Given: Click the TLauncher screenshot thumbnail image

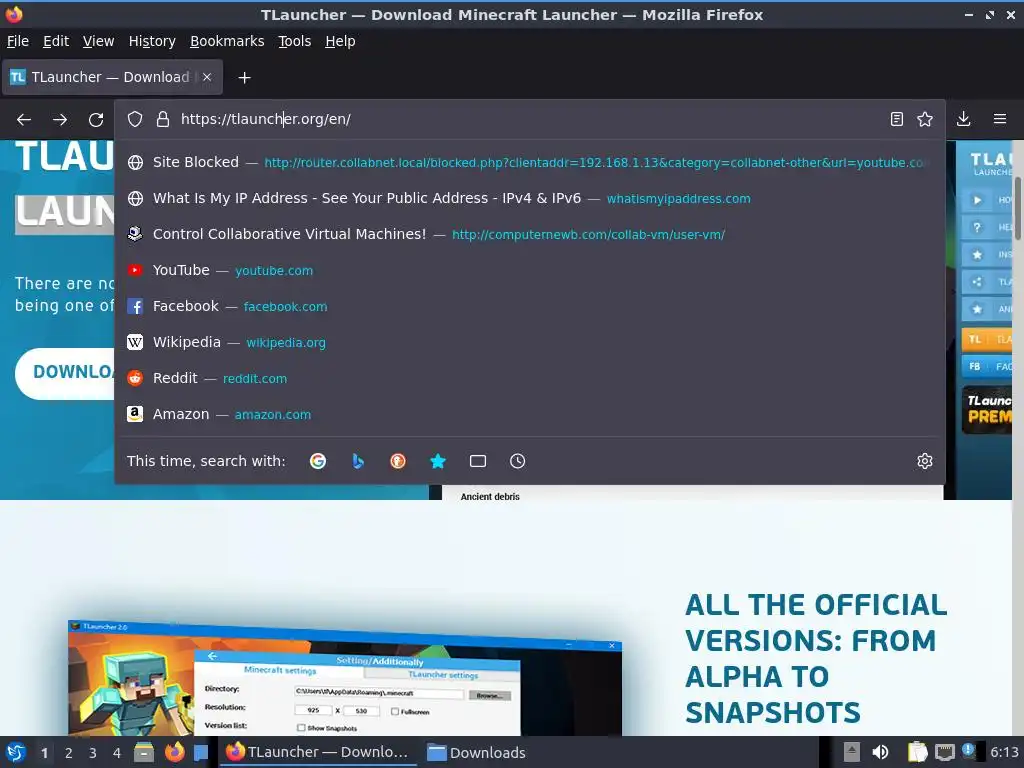Looking at the screenshot, I should (345, 678).
